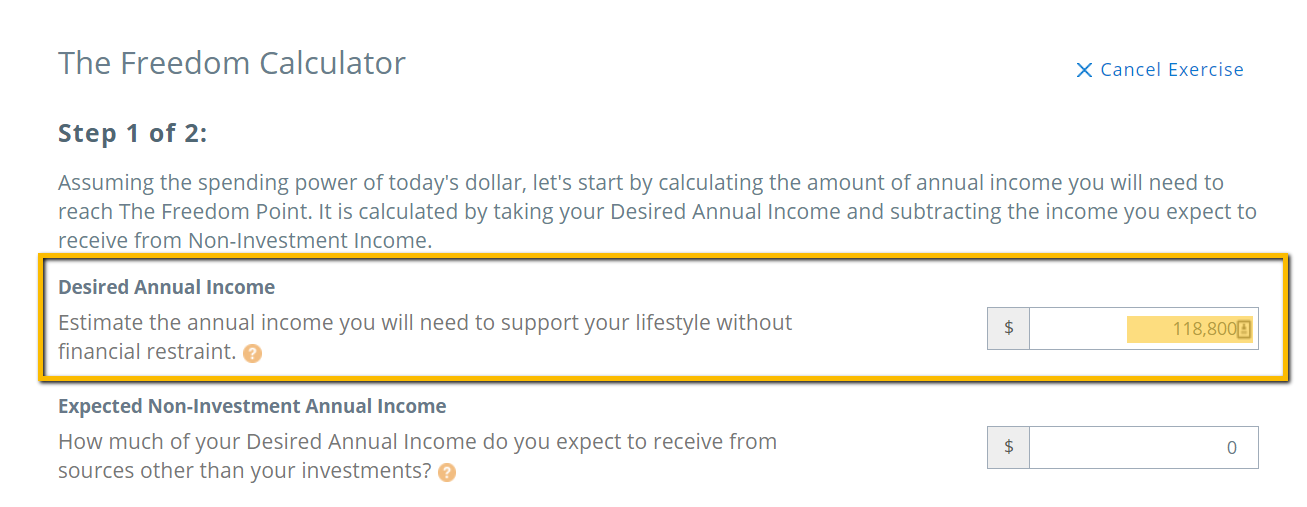The image size is (1307, 507).
Task: Click the dollar sign beside Desired Annual Income field
Action: click(1009, 328)
